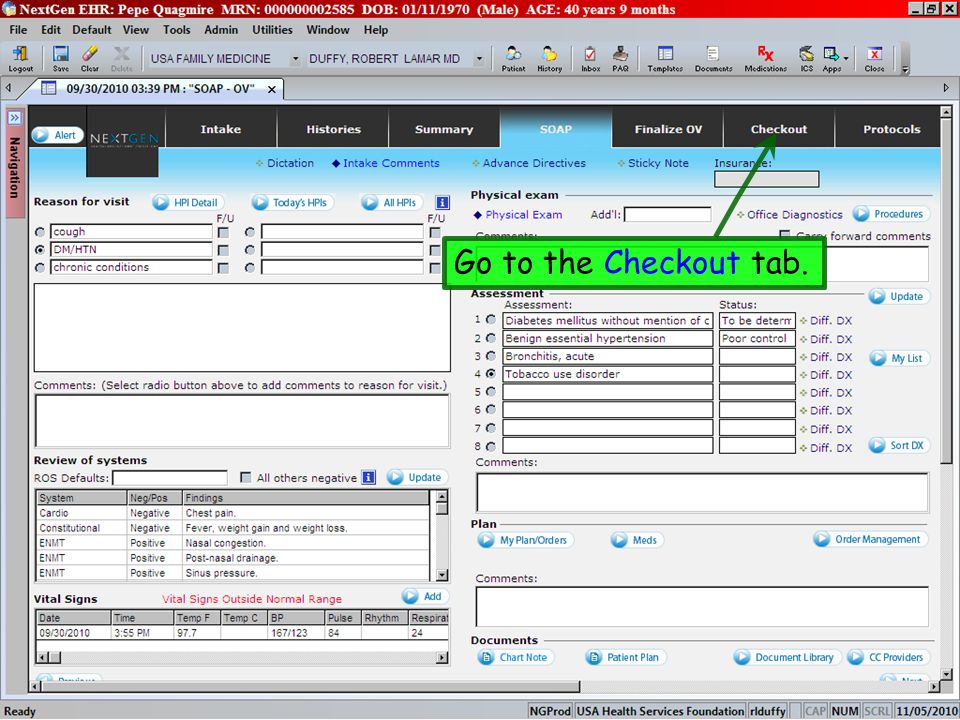Open the Meds button
Viewport: 960px width, 720px height.
click(x=637, y=540)
